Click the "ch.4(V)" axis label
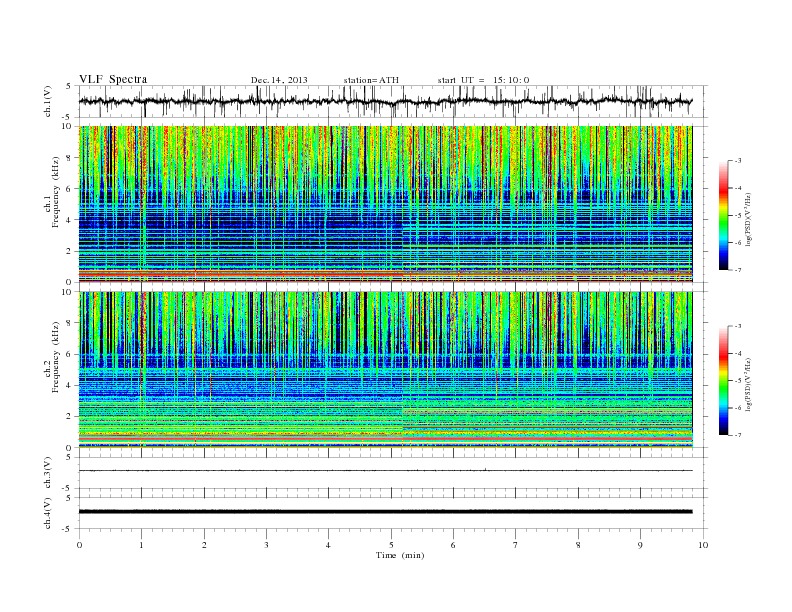 48,513
